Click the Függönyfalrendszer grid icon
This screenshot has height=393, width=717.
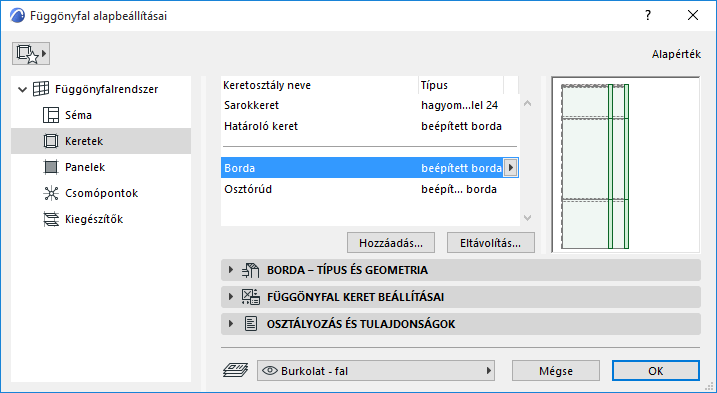pyautogui.click(x=41, y=89)
